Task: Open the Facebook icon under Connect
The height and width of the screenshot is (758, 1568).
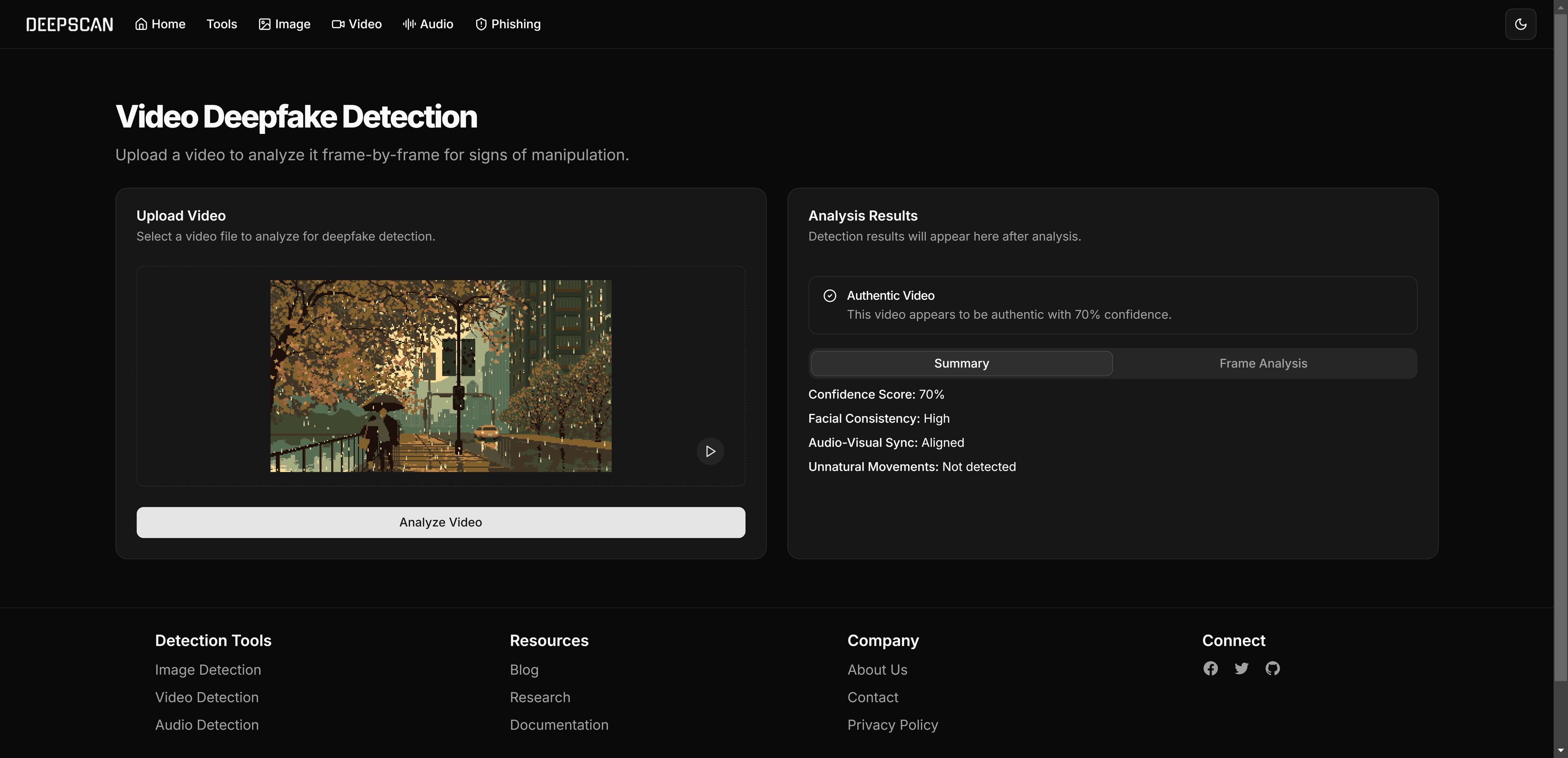Action: click(x=1210, y=668)
